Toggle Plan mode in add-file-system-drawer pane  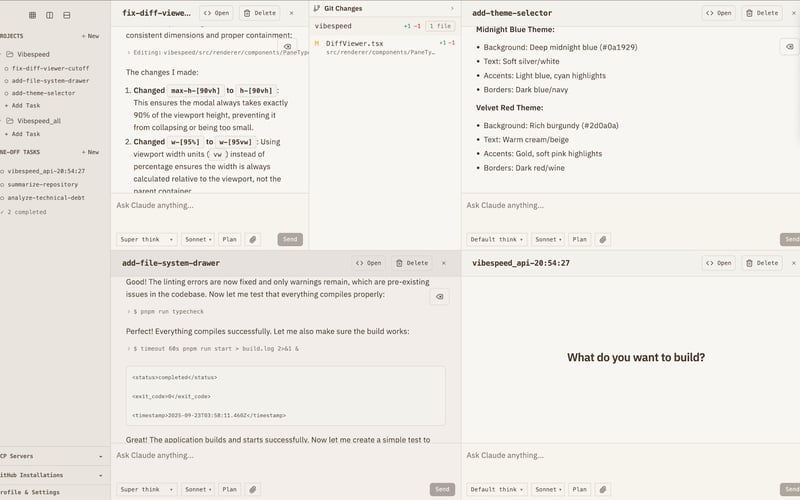point(230,489)
